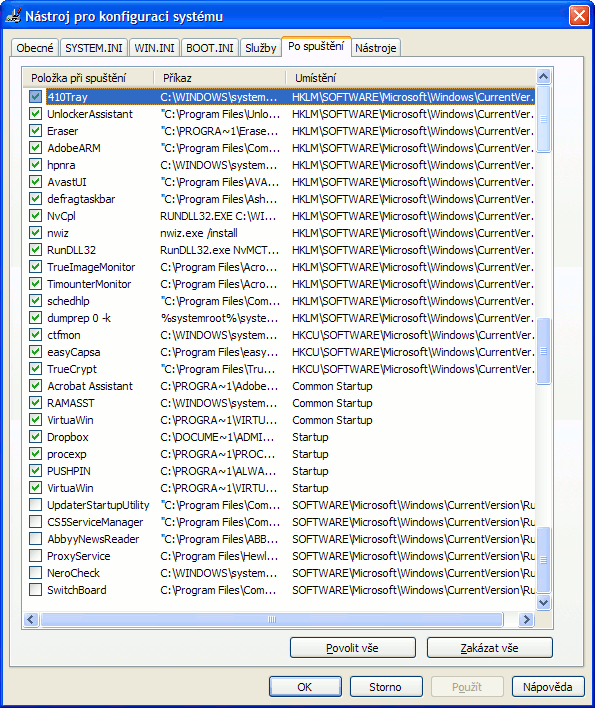Select the ProxyService row

(x=279, y=556)
